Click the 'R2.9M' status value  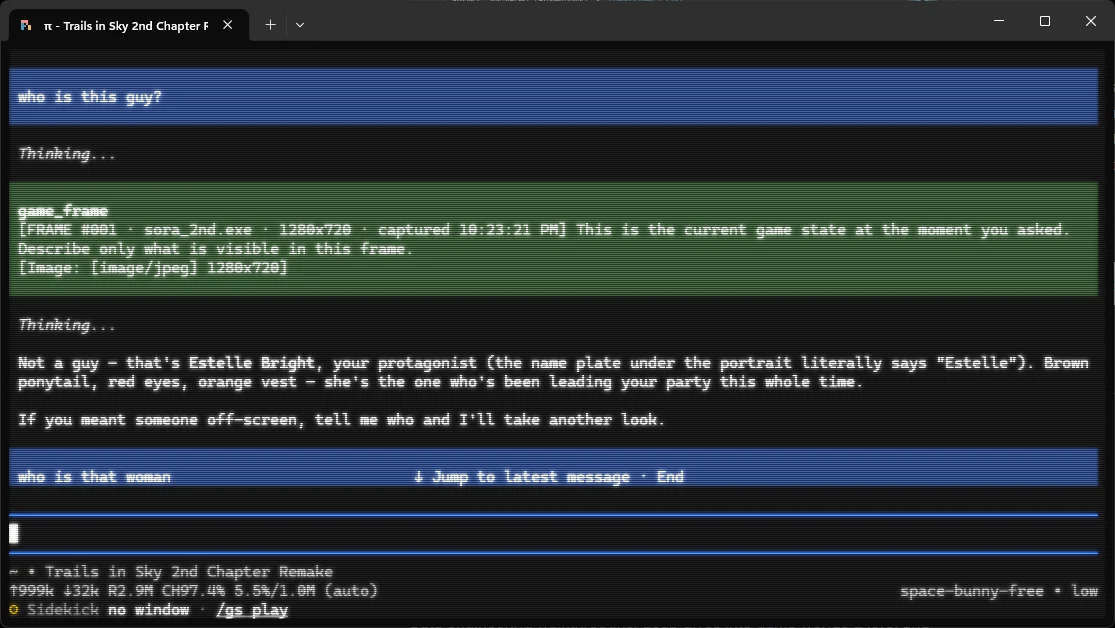tap(129, 591)
